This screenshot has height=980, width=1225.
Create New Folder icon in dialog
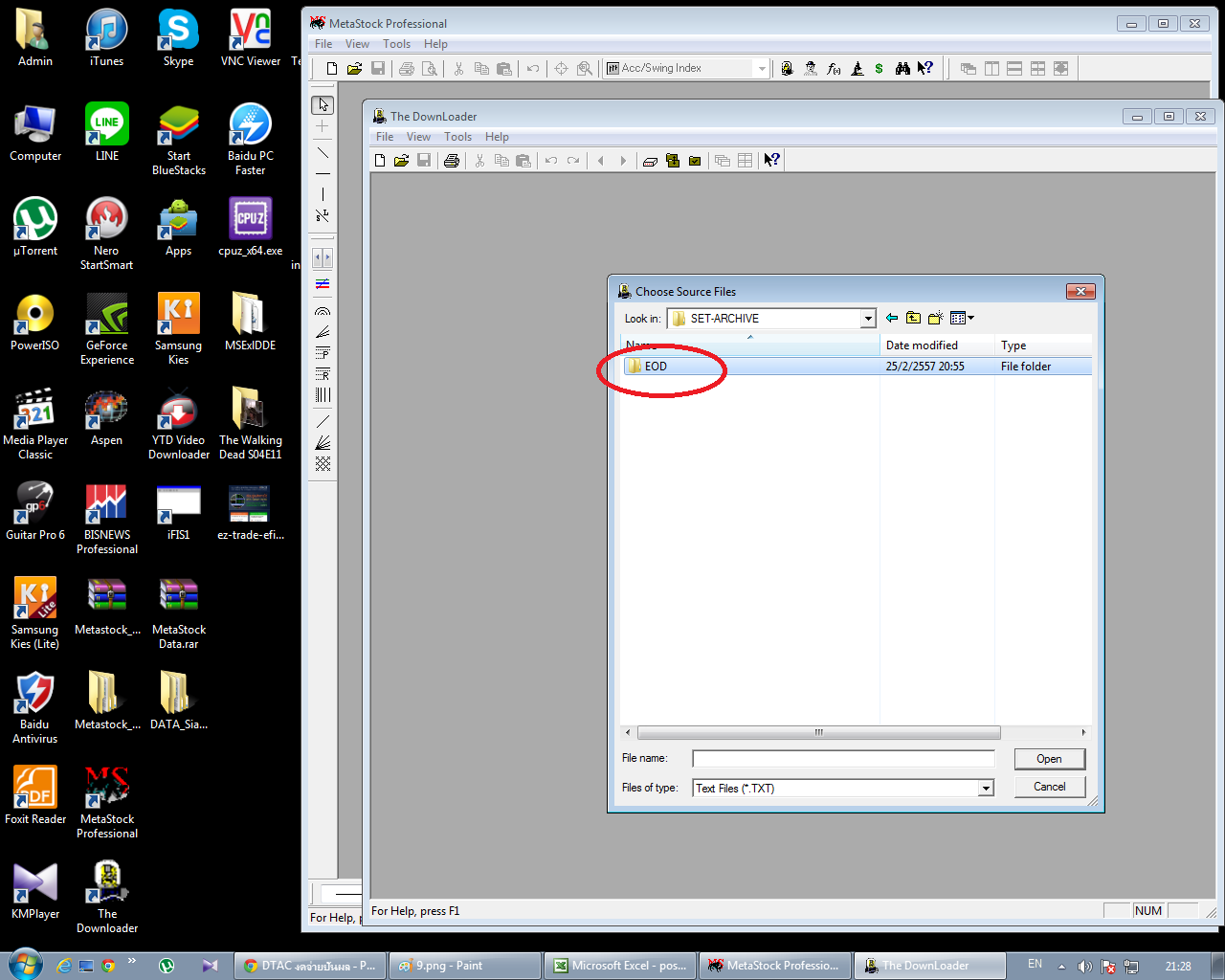pyautogui.click(x=936, y=318)
